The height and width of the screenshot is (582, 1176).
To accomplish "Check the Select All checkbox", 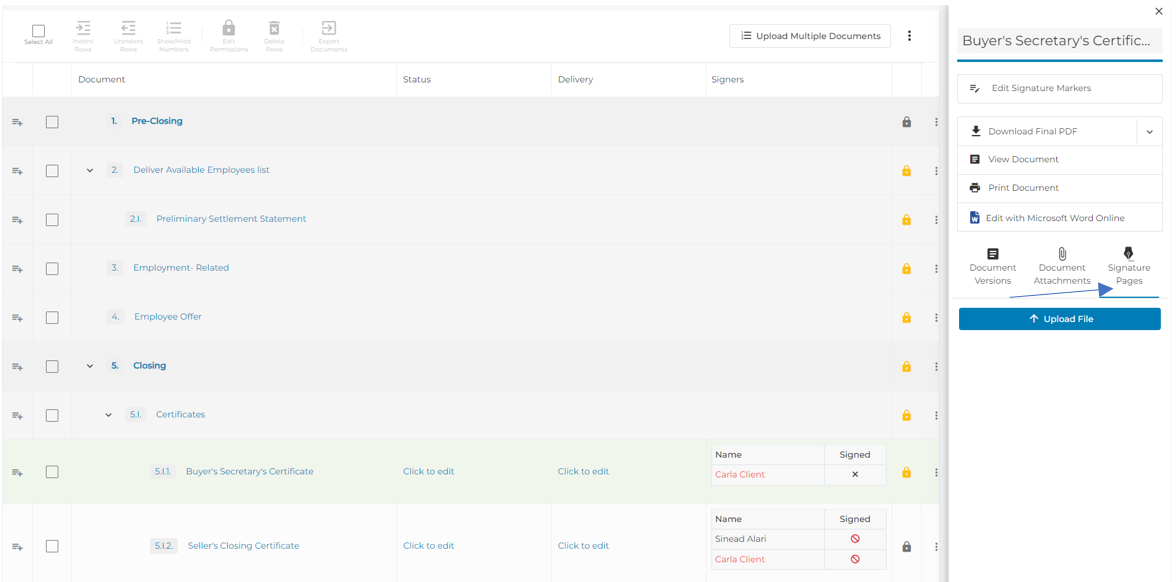I will [38, 31].
